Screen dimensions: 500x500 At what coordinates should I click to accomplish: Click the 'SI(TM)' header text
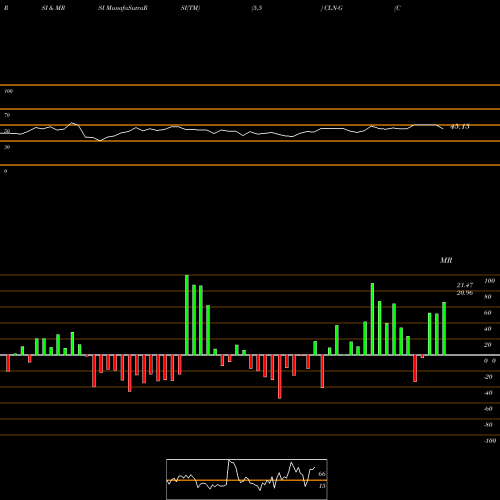coord(190,8)
